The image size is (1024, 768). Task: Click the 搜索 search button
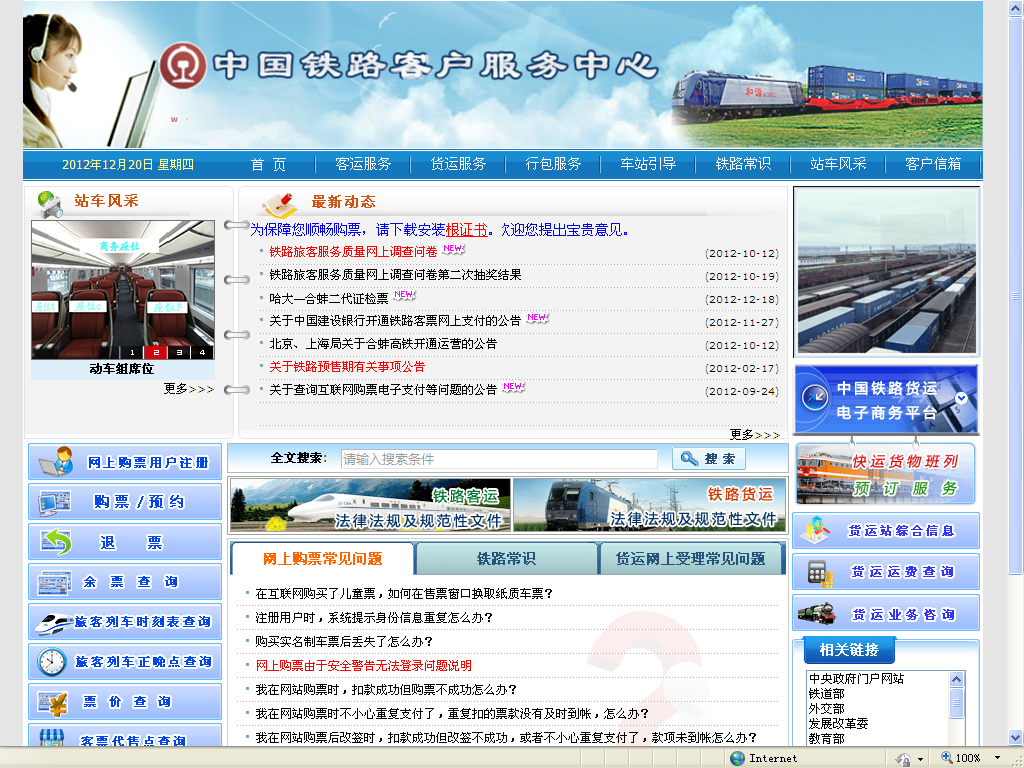pyautogui.click(x=709, y=458)
